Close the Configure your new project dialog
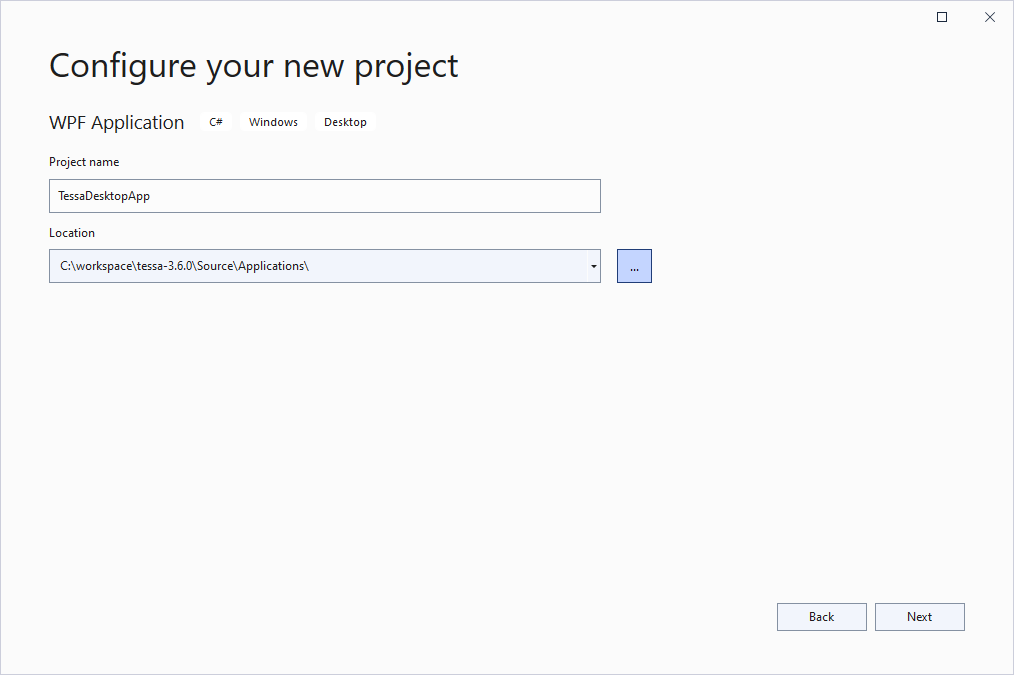1014x675 pixels. coord(990,17)
